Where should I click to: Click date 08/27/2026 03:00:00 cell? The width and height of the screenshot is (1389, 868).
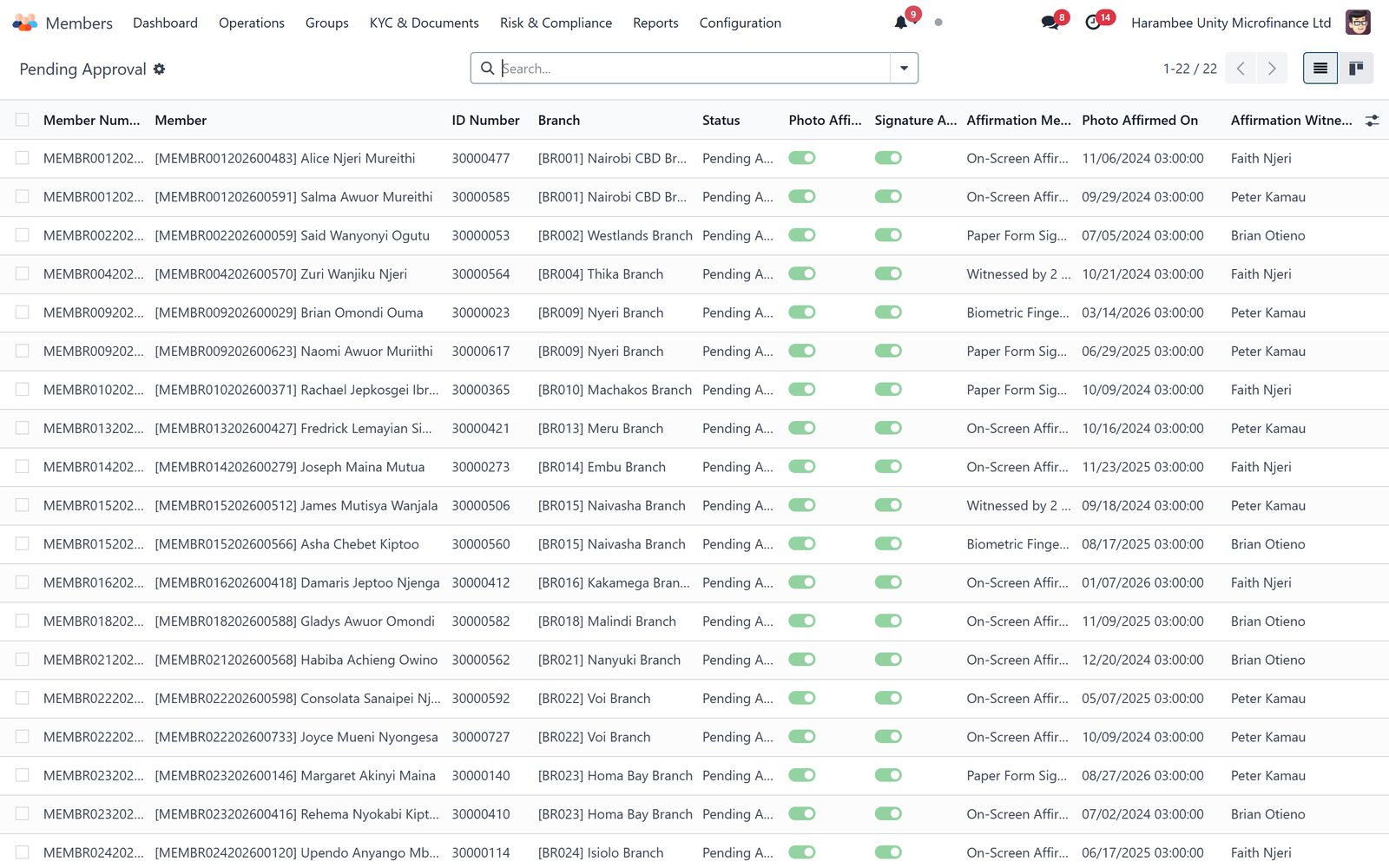point(1142,776)
